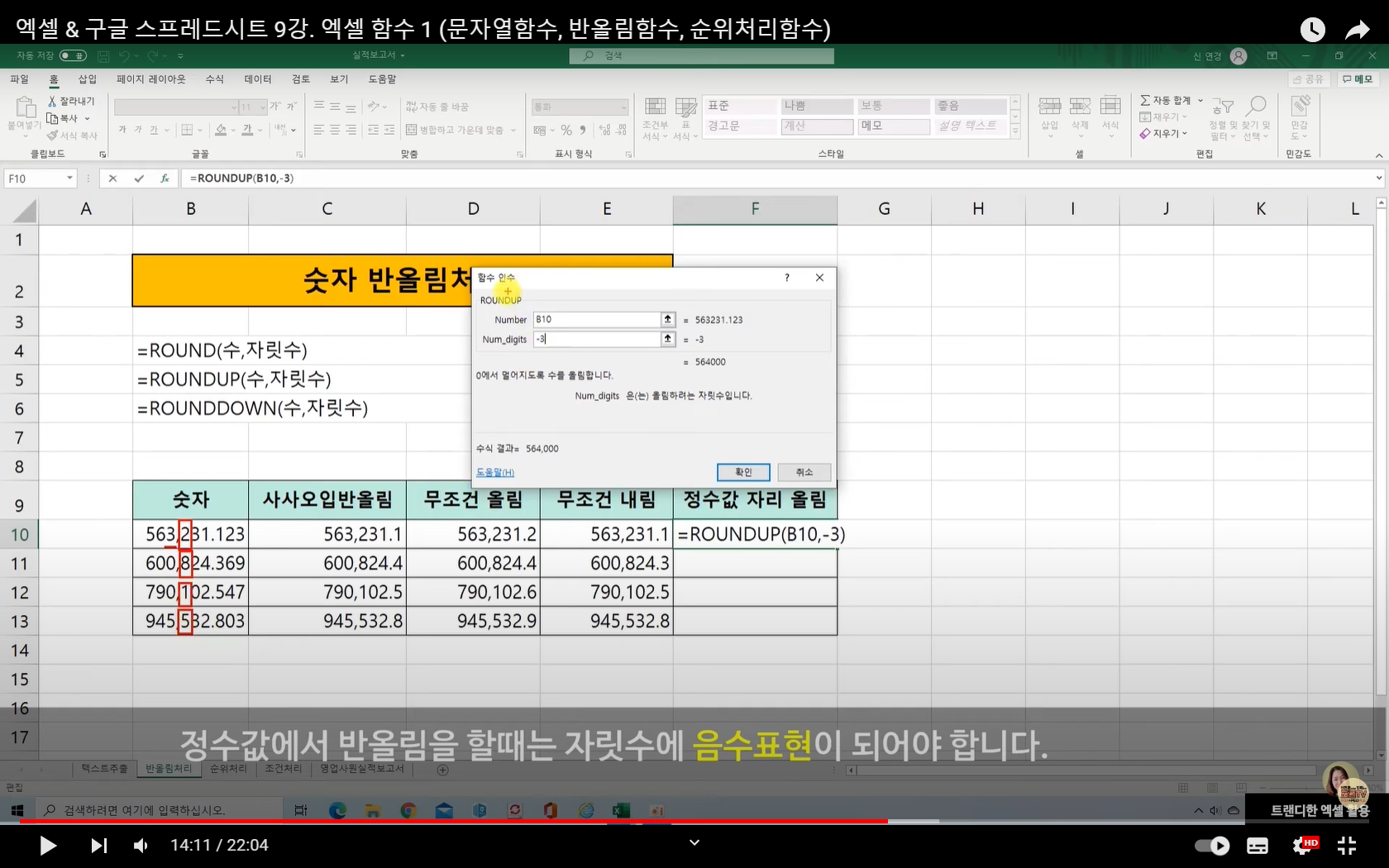This screenshot has width=1389, height=868.
Task: Collapse dialog via Number range selector
Action: click(668, 319)
